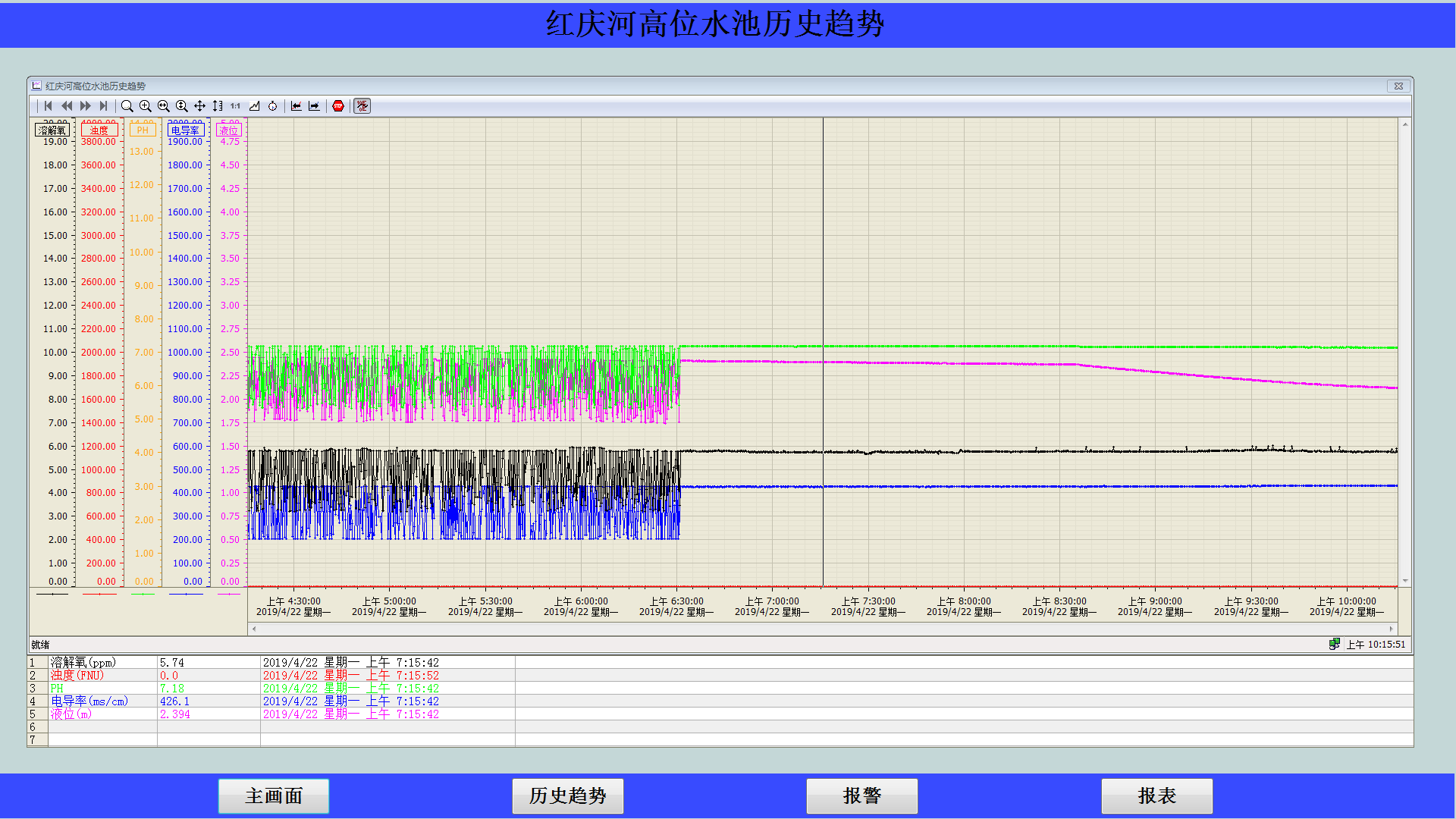Open the 报警 alarm page
This screenshot has width=1456, height=819.
pyautogui.click(x=861, y=795)
